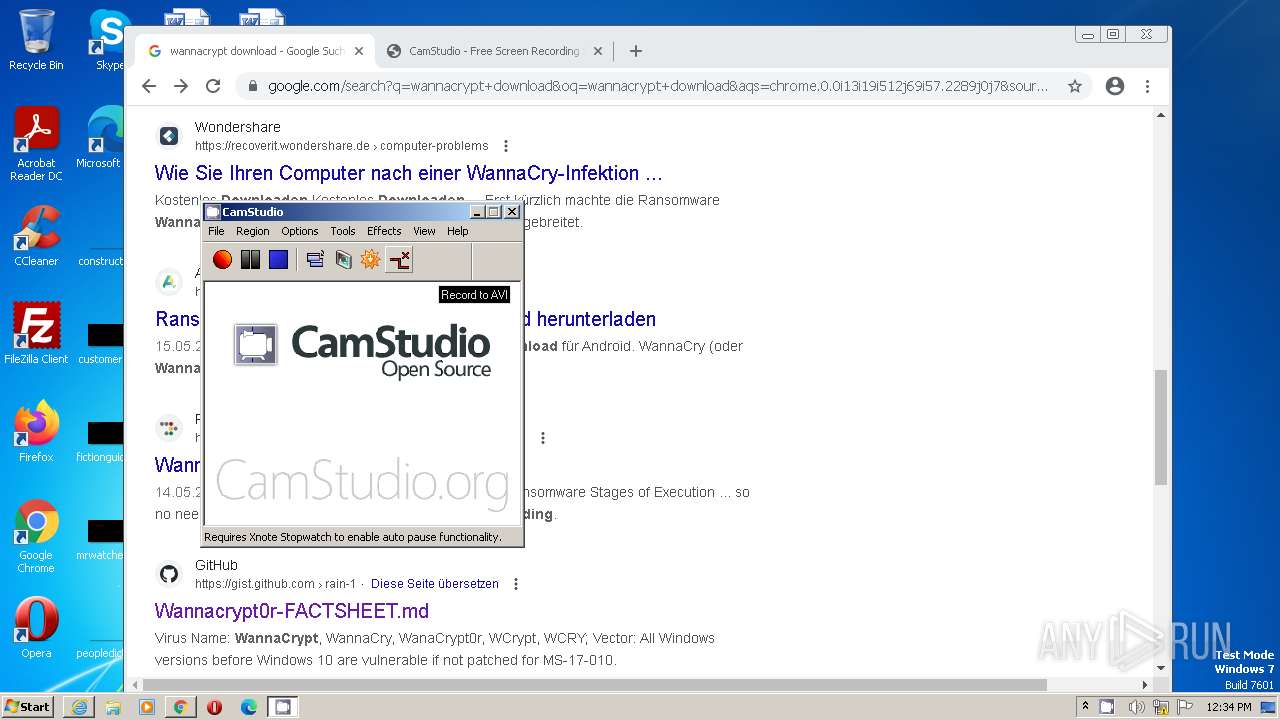Toggle CamStudio compact view icon
Screen dimensions: 1280x720
click(315, 260)
